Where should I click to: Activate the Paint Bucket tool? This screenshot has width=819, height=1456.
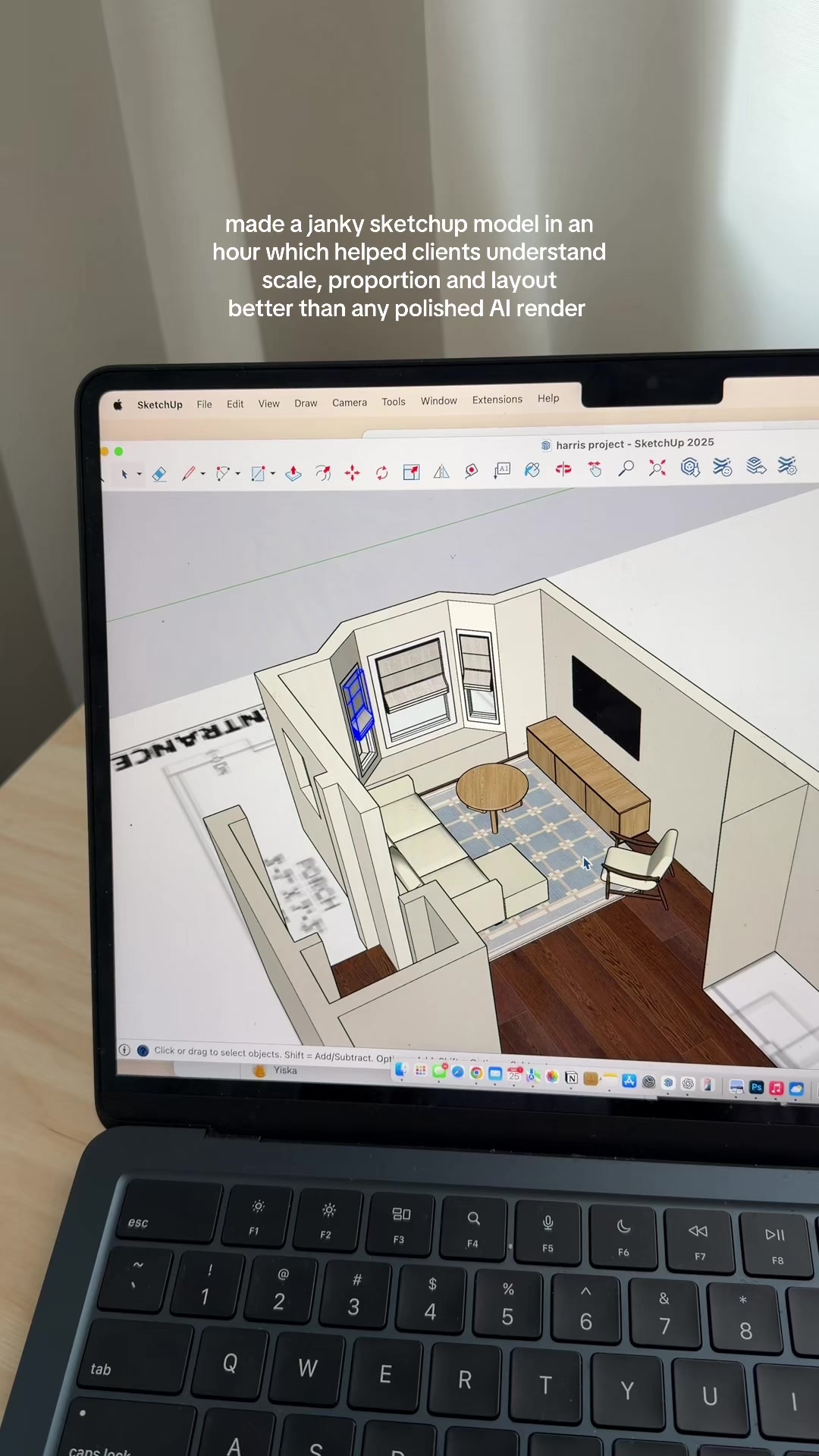click(x=532, y=470)
